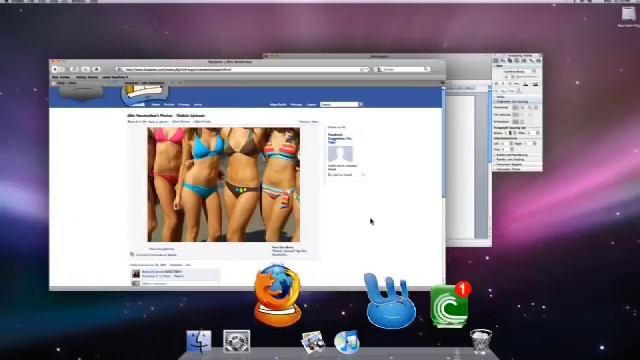Click the Facebook search magnifier button
640x360 pixels.
point(361,104)
